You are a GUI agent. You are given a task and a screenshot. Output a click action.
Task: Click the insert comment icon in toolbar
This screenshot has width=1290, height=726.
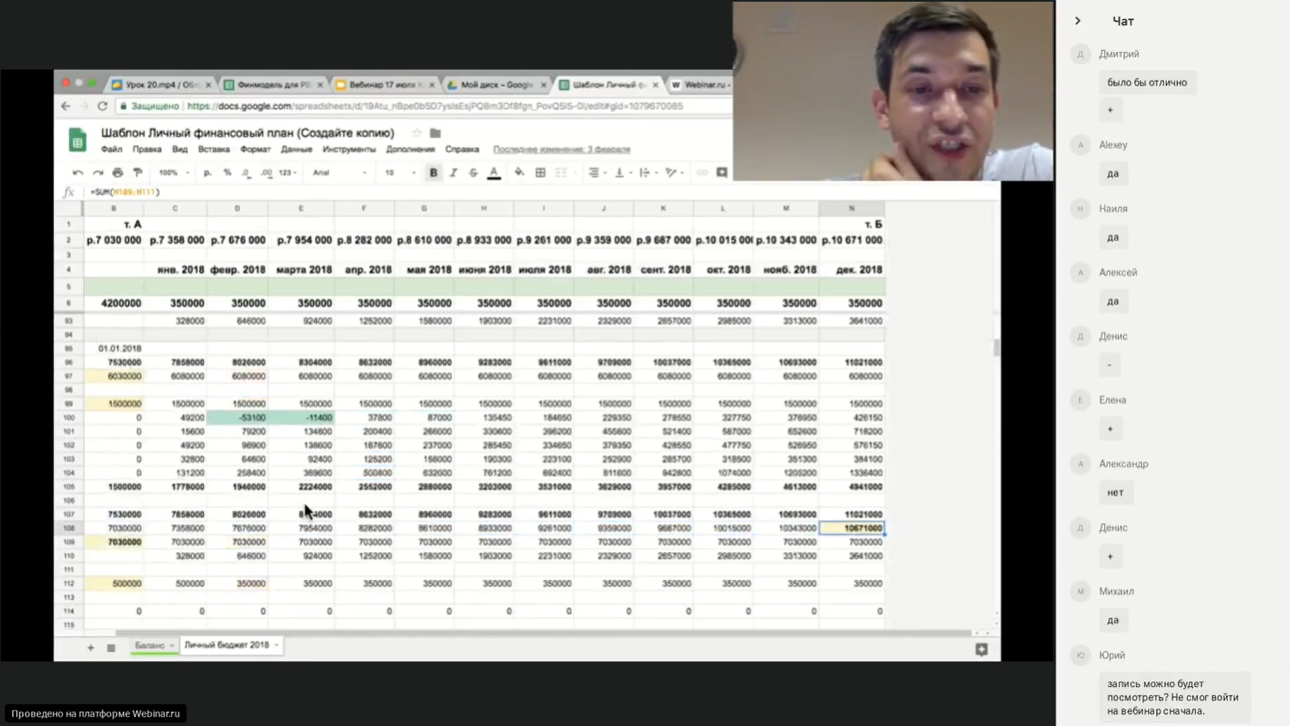pyautogui.click(x=722, y=173)
